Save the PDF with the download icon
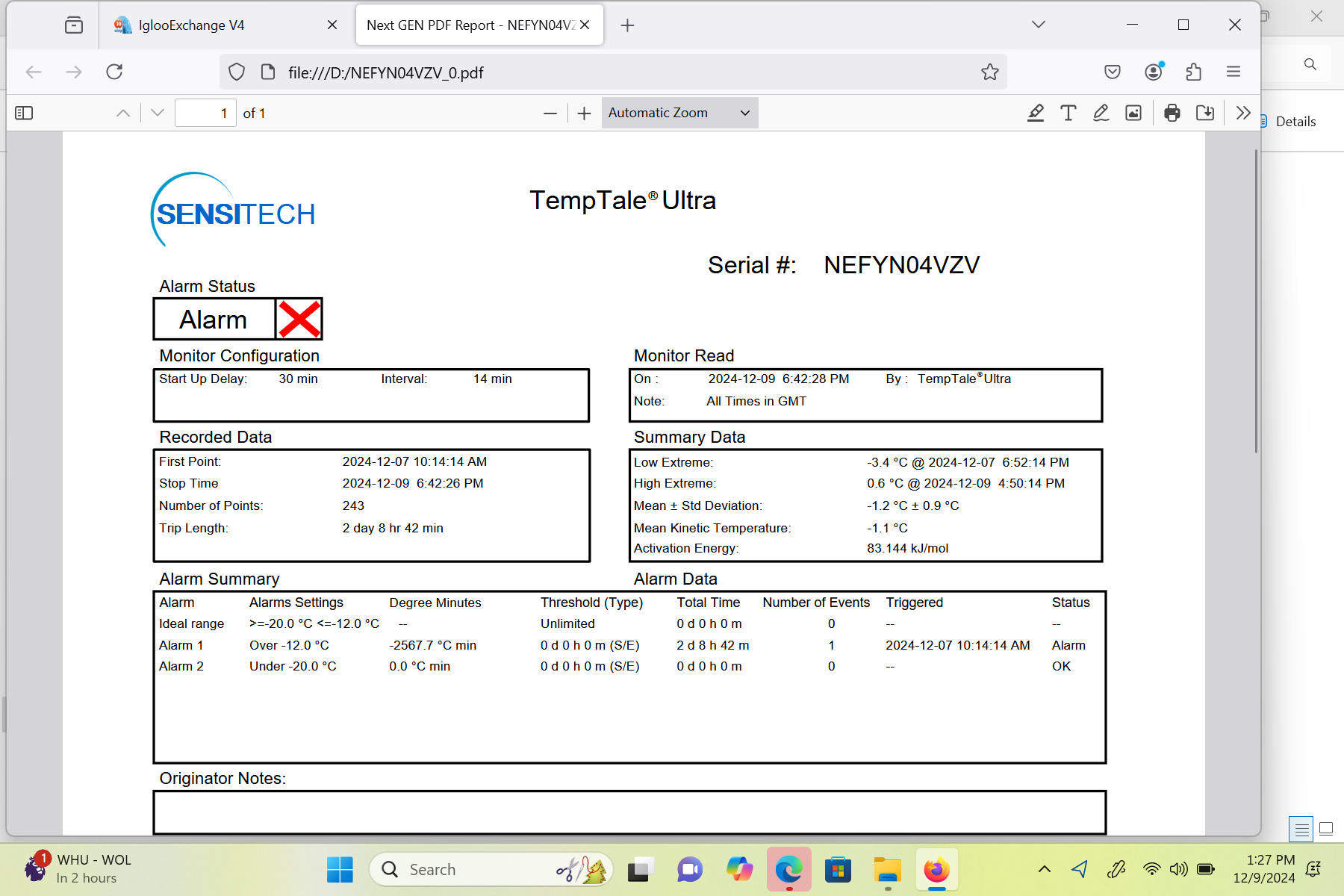Viewport: 1344px width, 896px height. click(1205, 113)
